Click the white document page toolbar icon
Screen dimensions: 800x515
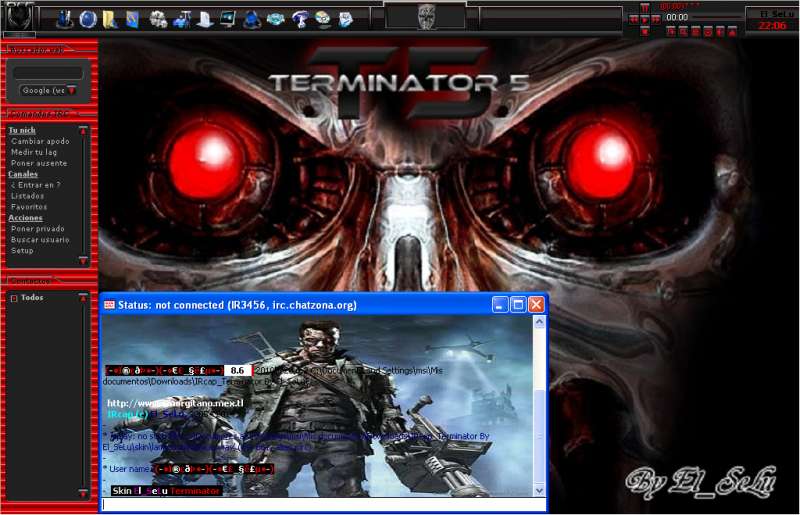(205, 19)
